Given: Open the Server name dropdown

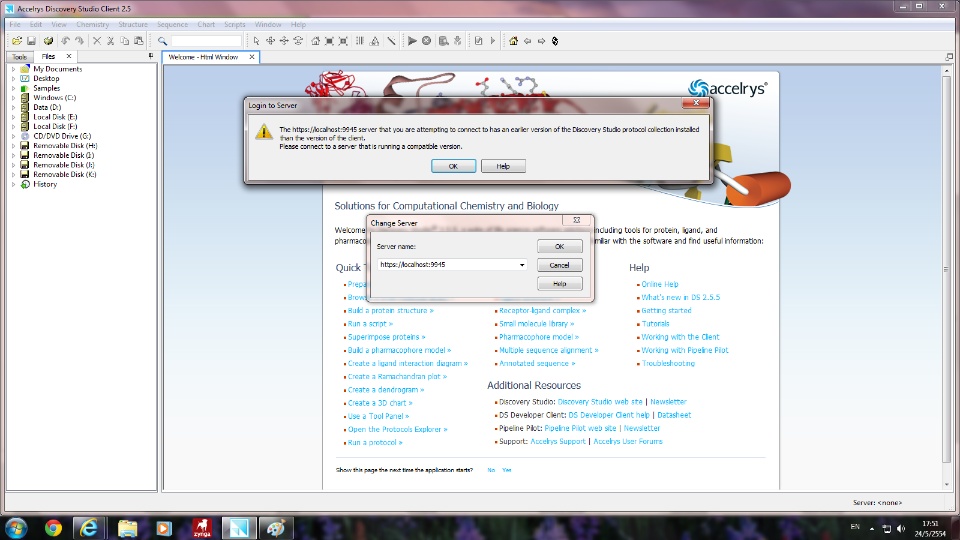Looking at the screenshot, I should pyautogui.click(x=522, y=264).
